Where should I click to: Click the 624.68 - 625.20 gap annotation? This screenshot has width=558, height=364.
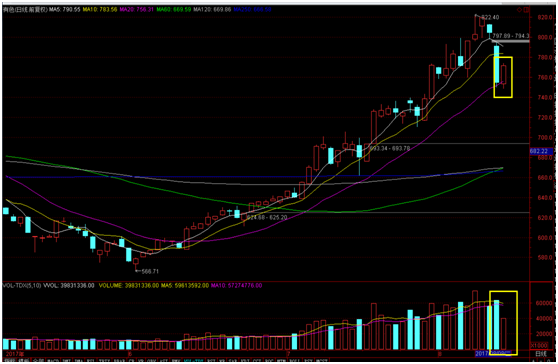click(267, 217)
